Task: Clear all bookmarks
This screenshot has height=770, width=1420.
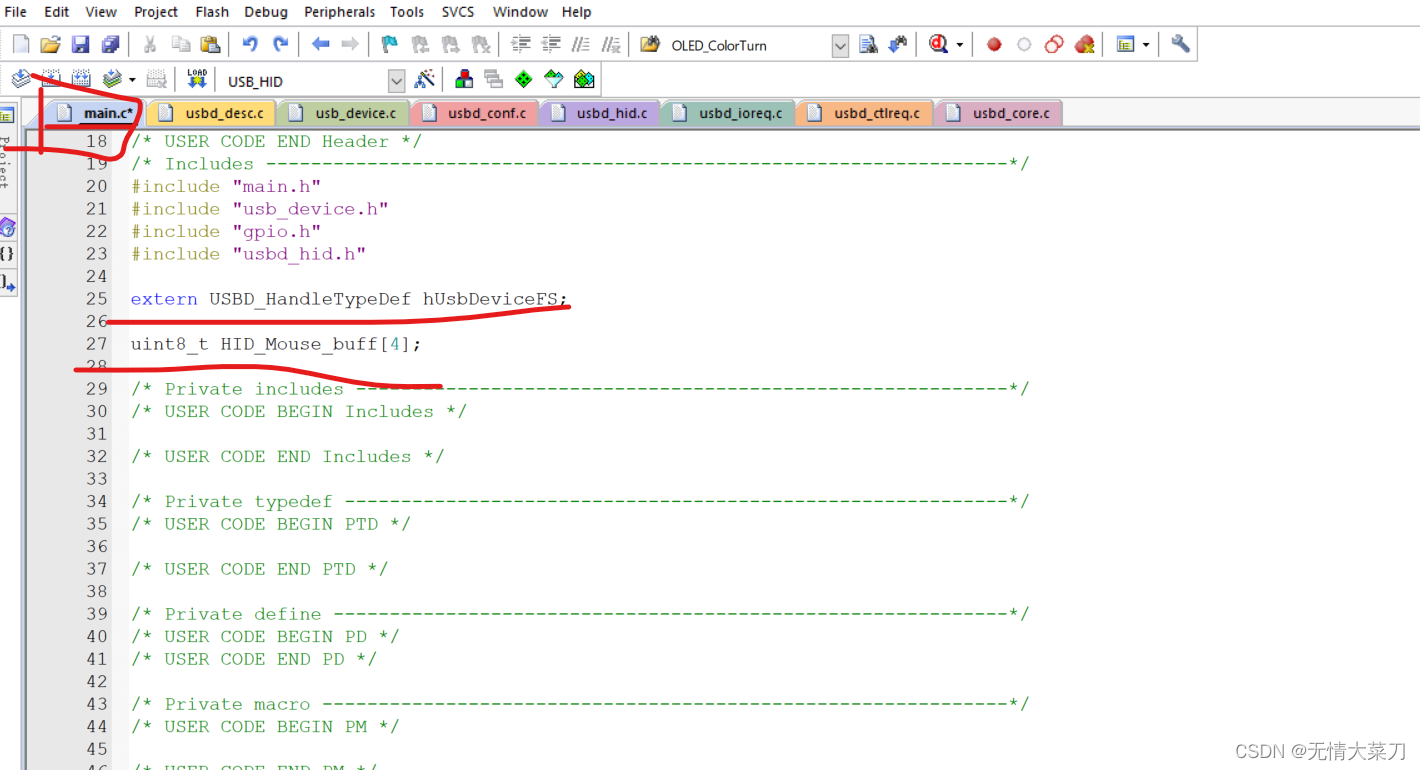Action: point(480,45)
